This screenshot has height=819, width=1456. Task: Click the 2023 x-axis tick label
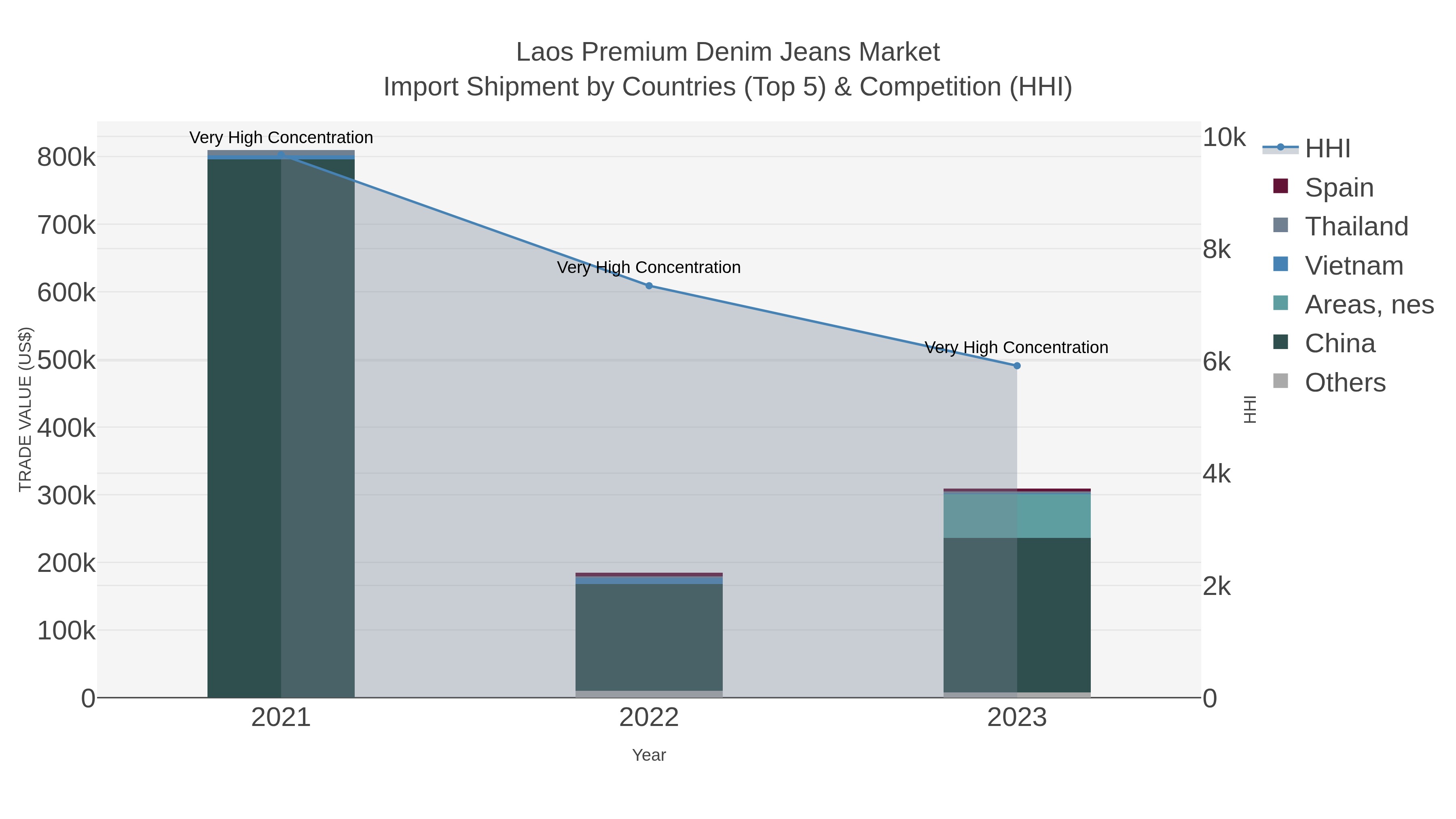click(1017, 718)
